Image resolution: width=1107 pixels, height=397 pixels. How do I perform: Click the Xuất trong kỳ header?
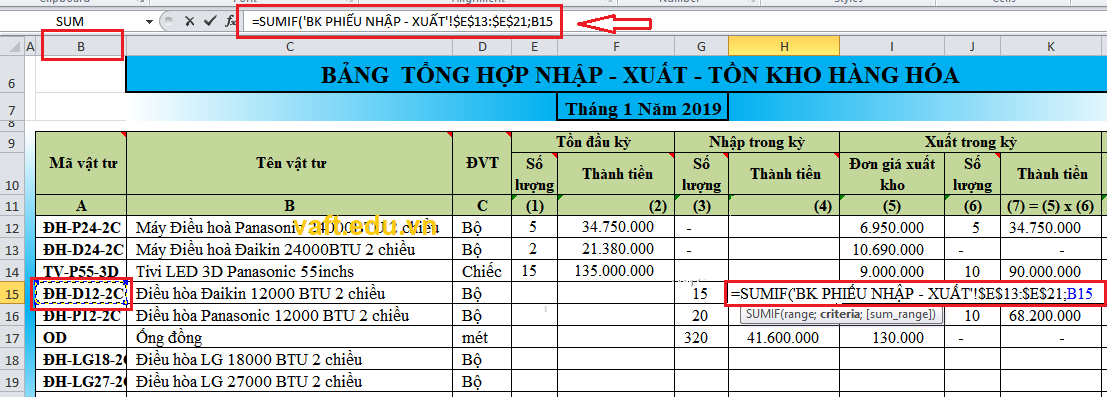click(x=970, y=141)
